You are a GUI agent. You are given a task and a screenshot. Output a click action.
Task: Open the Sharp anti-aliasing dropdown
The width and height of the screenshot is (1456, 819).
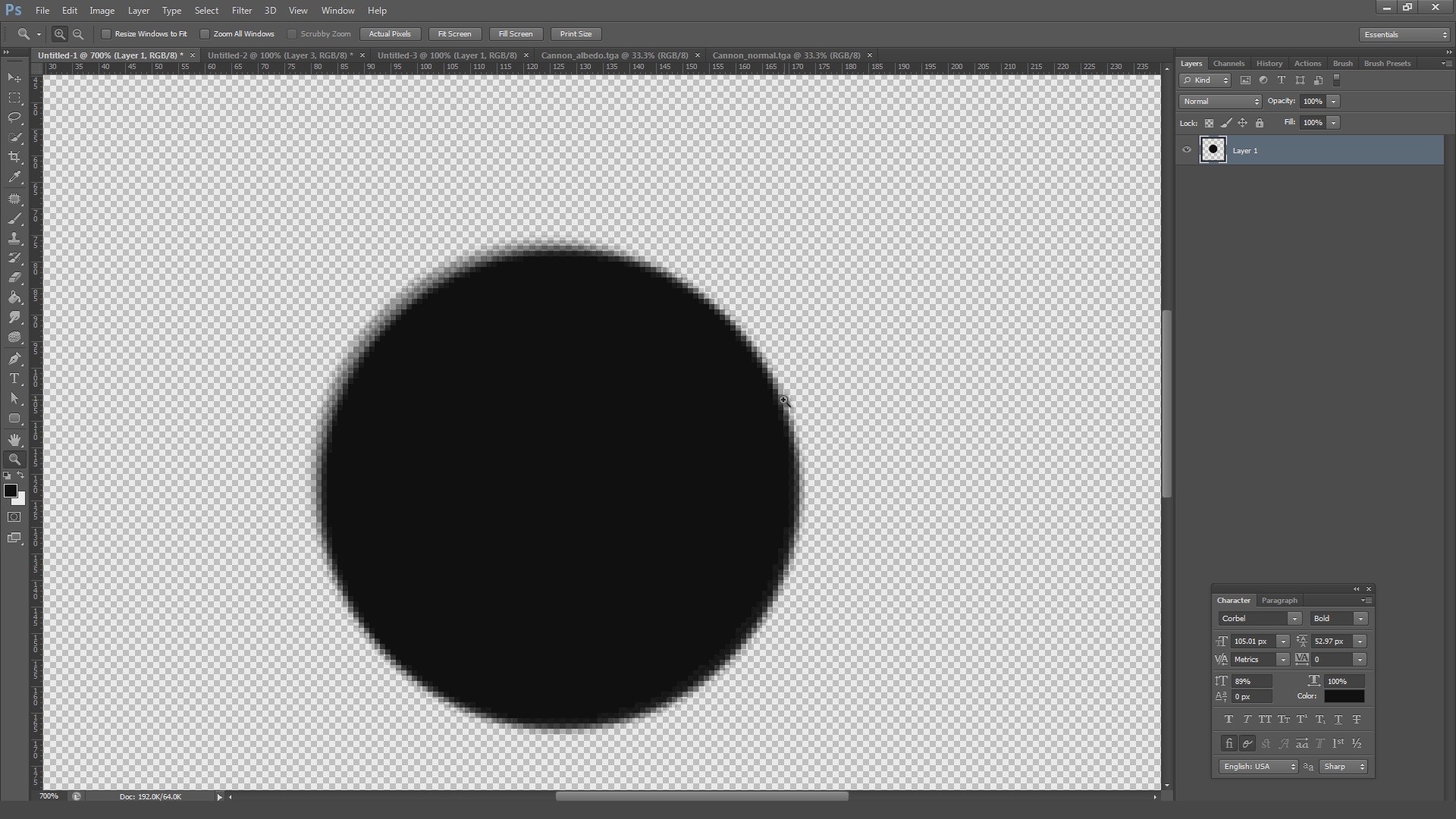pyautogui.click(x=1344, y=767)
